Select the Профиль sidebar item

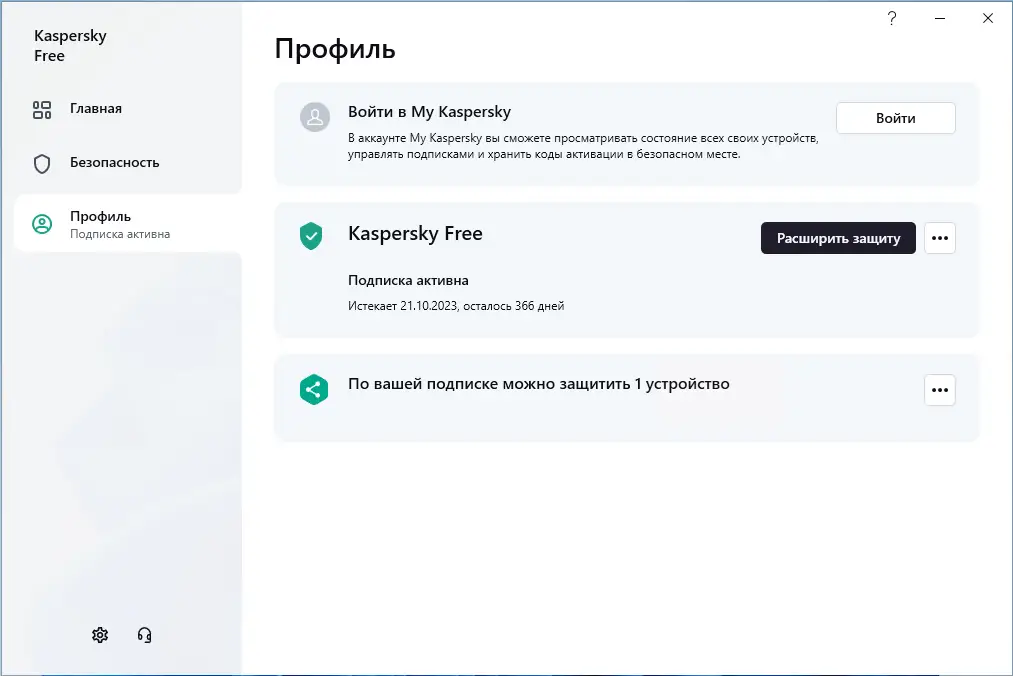(x=120, y=223)
